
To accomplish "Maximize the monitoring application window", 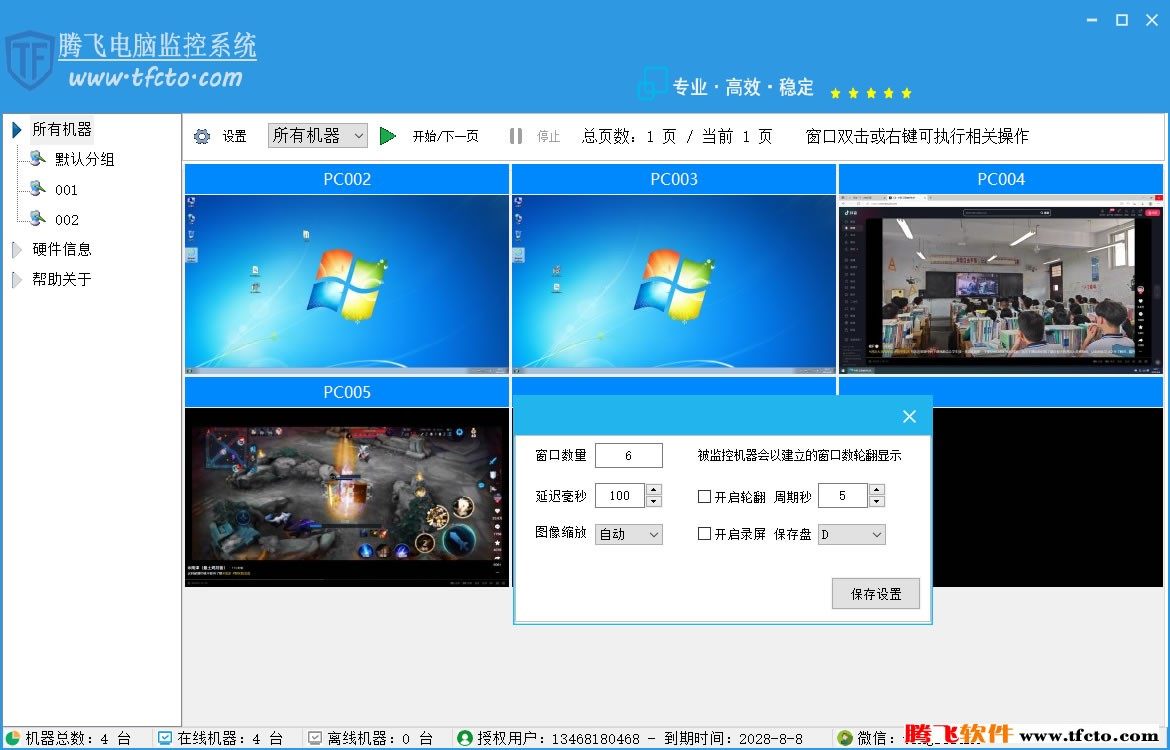I will tap(1121, 20).
